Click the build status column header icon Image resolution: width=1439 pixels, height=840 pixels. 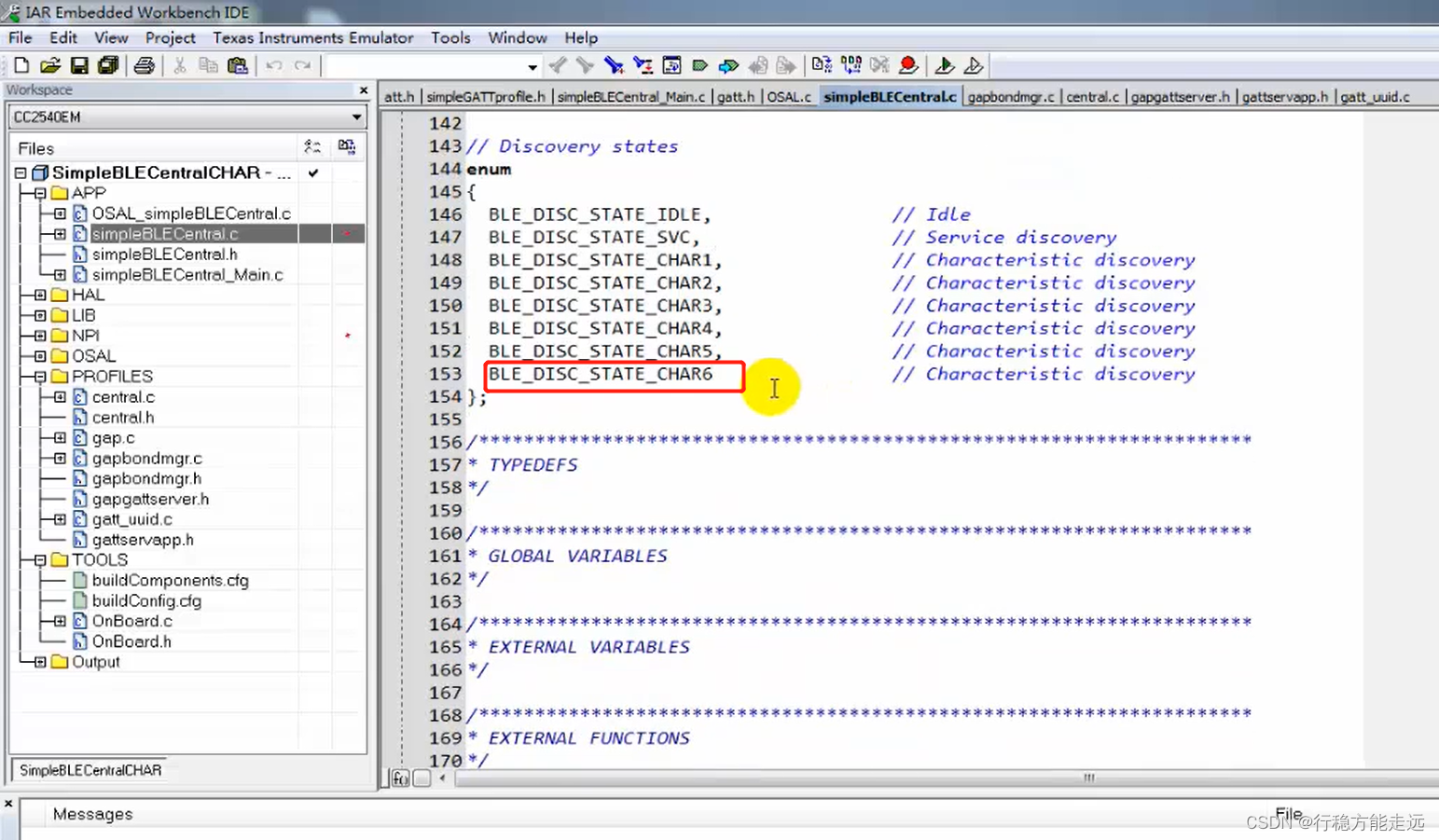click(347, 147)
